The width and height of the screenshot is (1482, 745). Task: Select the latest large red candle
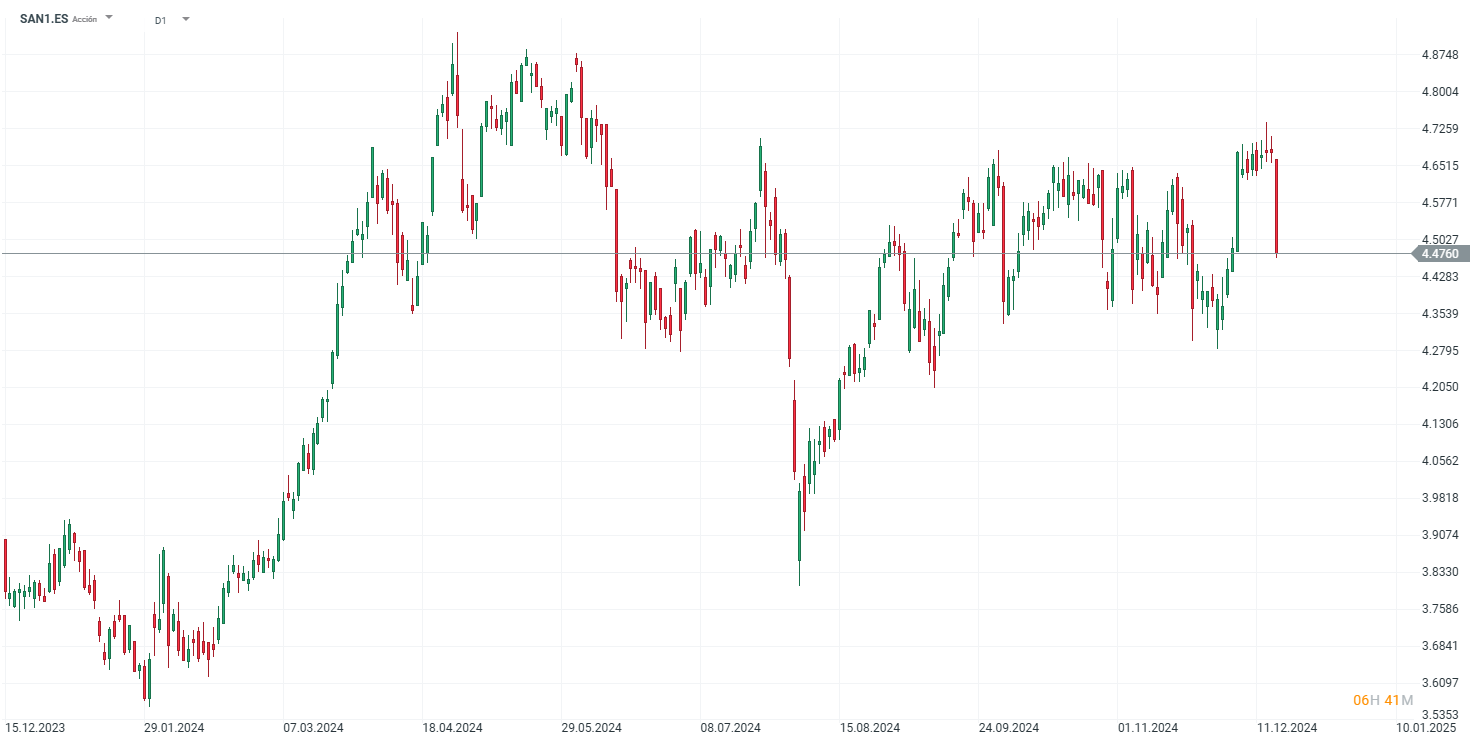pyautogui.click(x=1277, y=205)
